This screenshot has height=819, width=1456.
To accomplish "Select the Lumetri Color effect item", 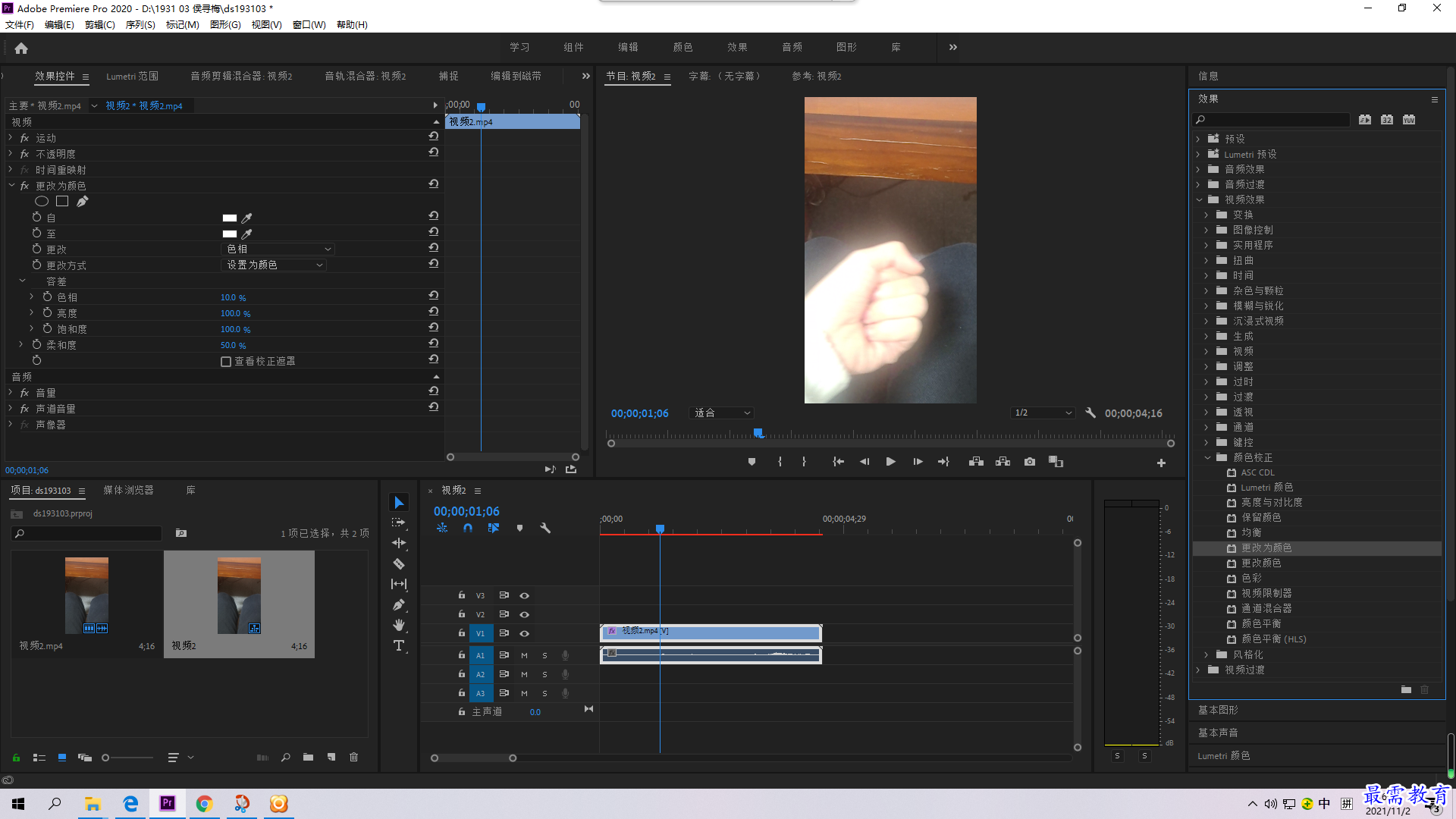I will 1266,488.
